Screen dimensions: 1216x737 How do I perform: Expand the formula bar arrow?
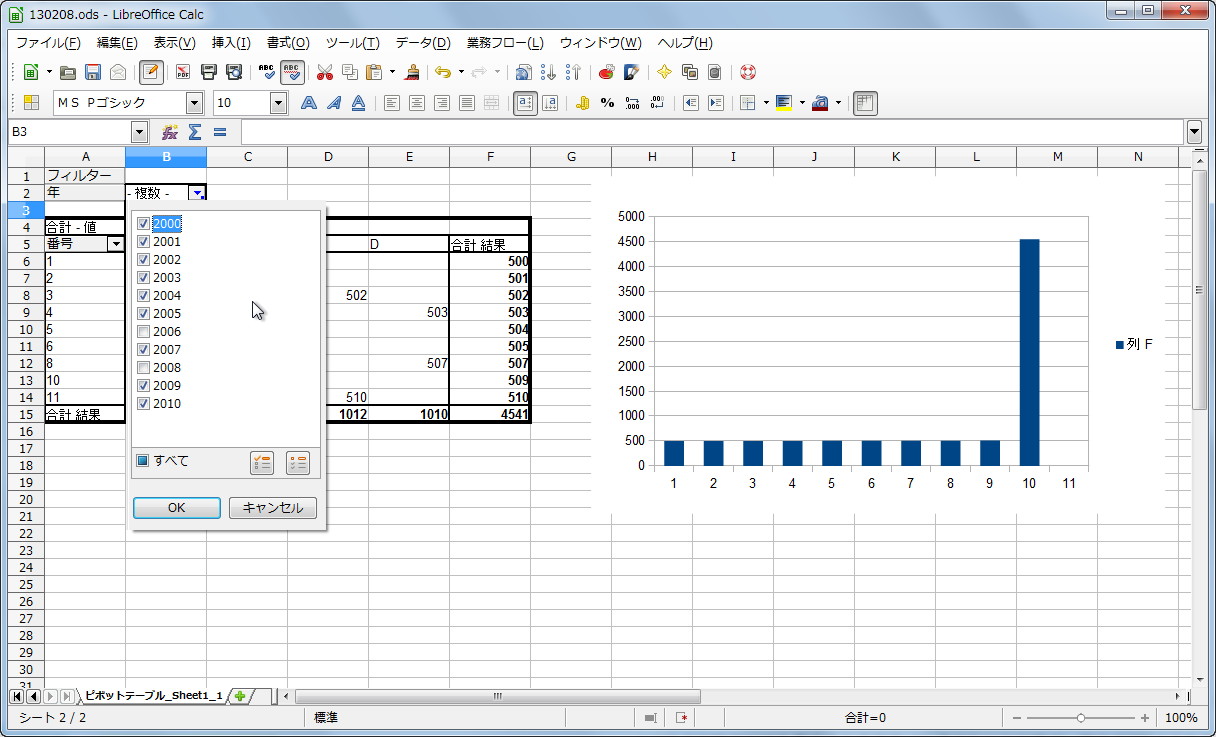click(x=1194, y=132)
